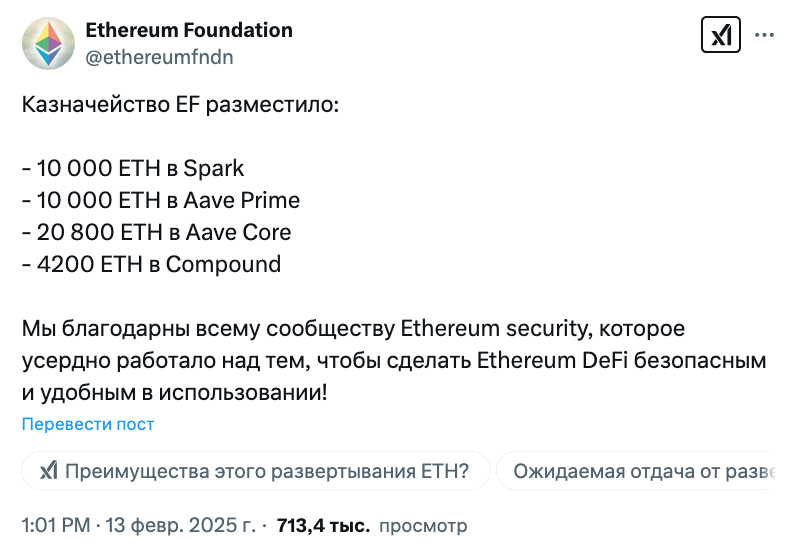Click the 4200 ETH в Compound line
797x548 pixels.
pos(152,264)
